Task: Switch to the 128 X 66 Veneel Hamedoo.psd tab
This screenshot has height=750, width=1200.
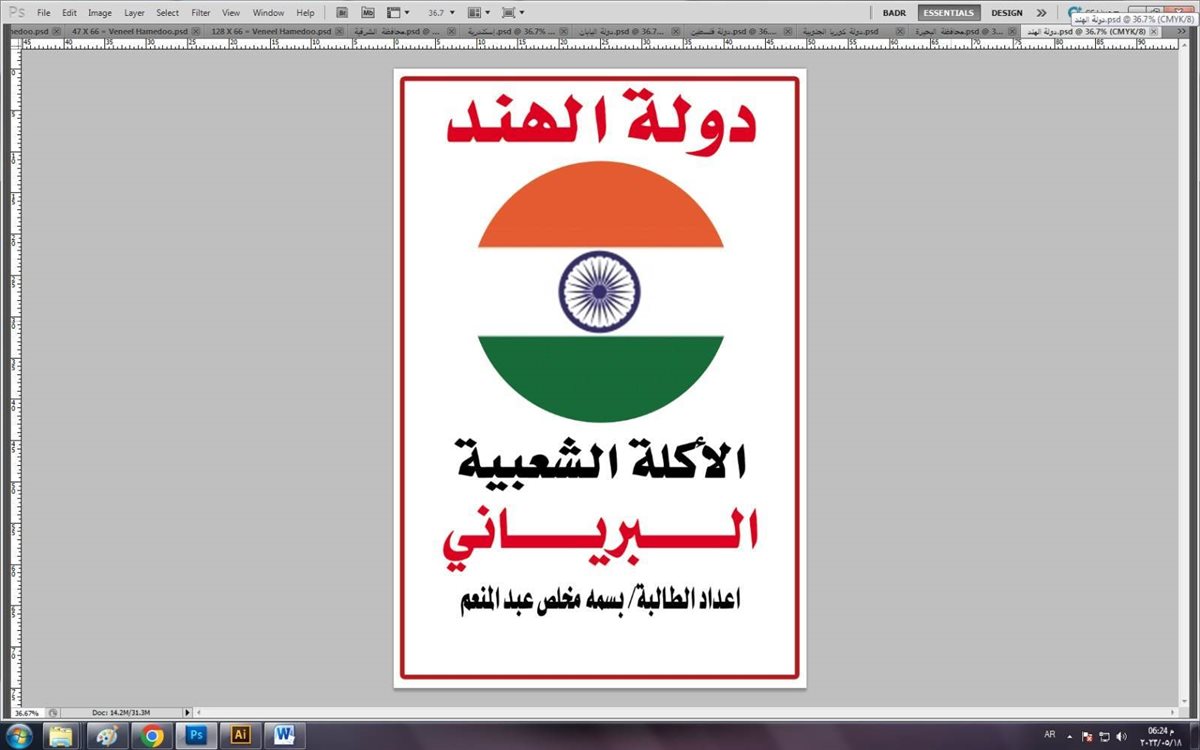Action: [x=269, y=31]
